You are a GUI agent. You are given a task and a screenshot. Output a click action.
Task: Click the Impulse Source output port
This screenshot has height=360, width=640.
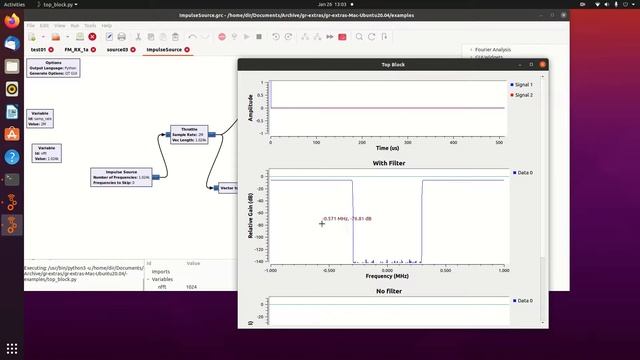[x=156, y=177]
